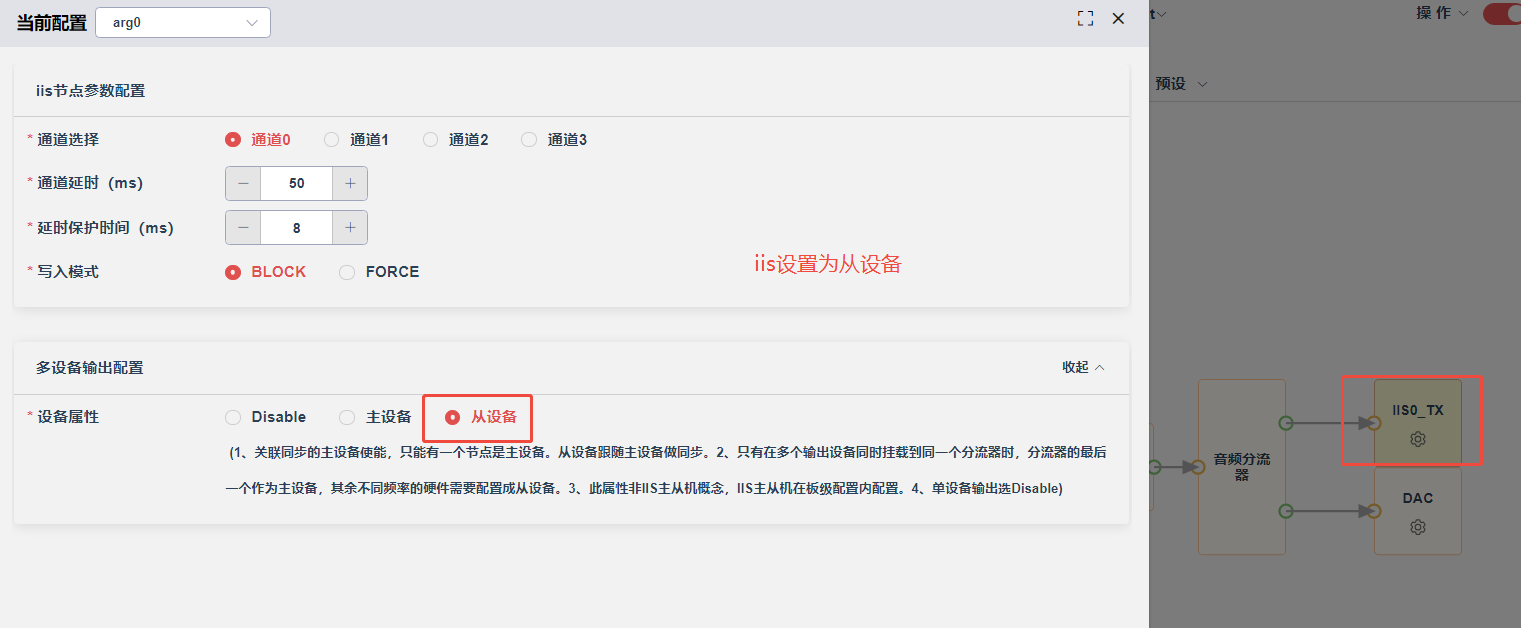Click the 延时保护时间 value input field
Viewport: 1521px width, 628px height.
(296, 228)
